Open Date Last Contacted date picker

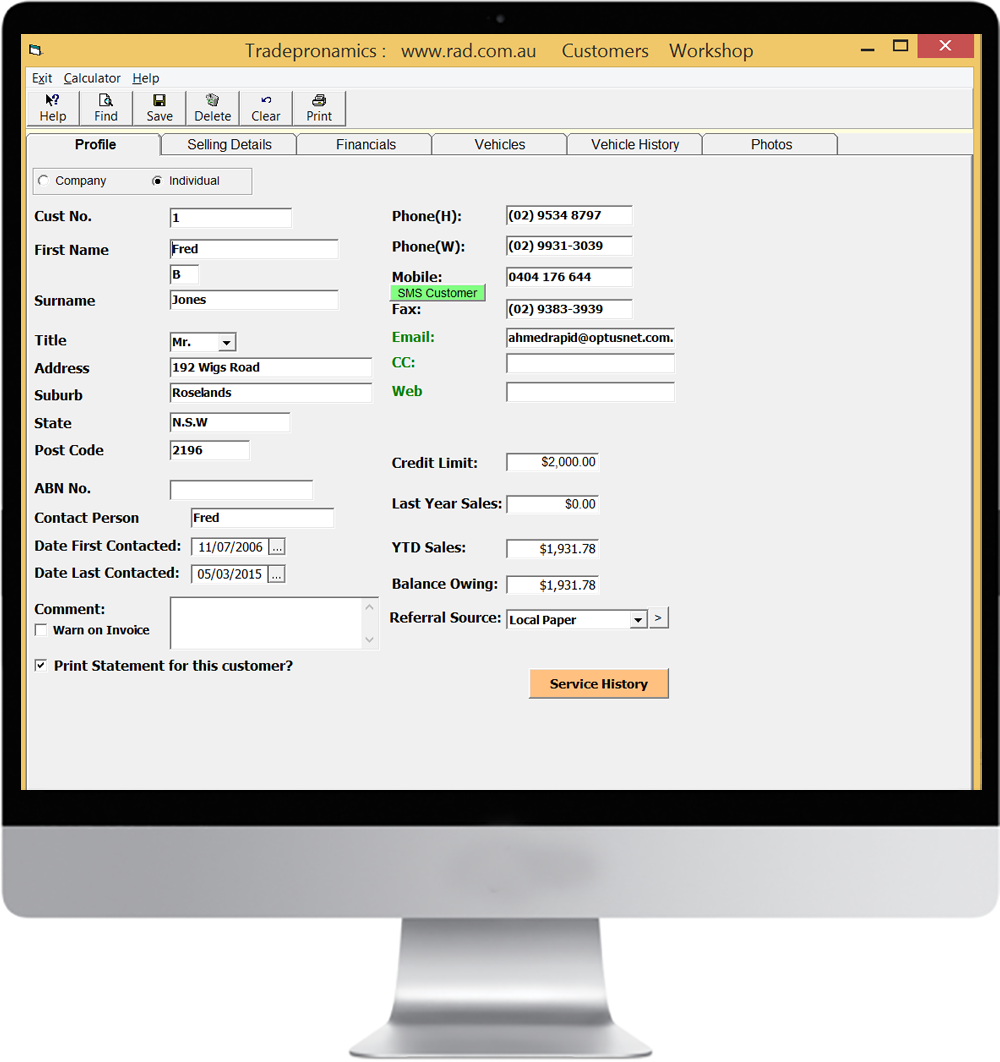click(x=276, y=574)
